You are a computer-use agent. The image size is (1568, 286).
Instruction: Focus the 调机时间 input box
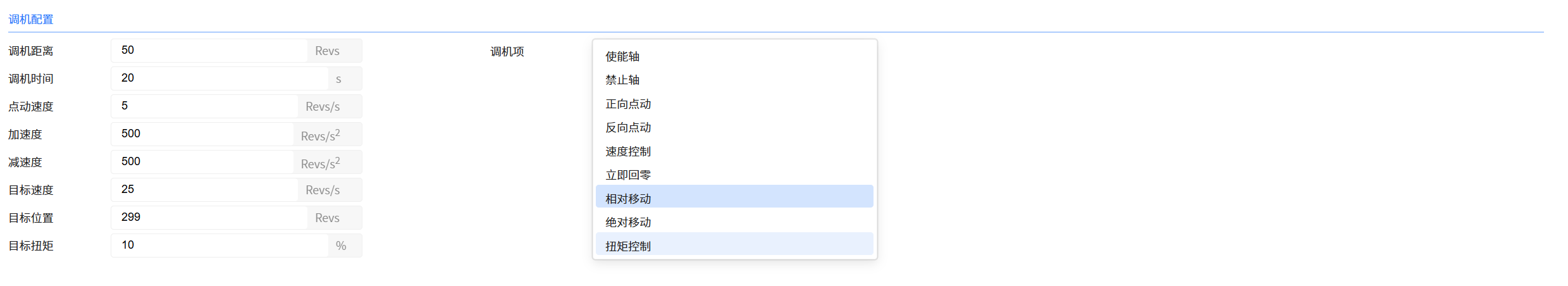(219, 78)
